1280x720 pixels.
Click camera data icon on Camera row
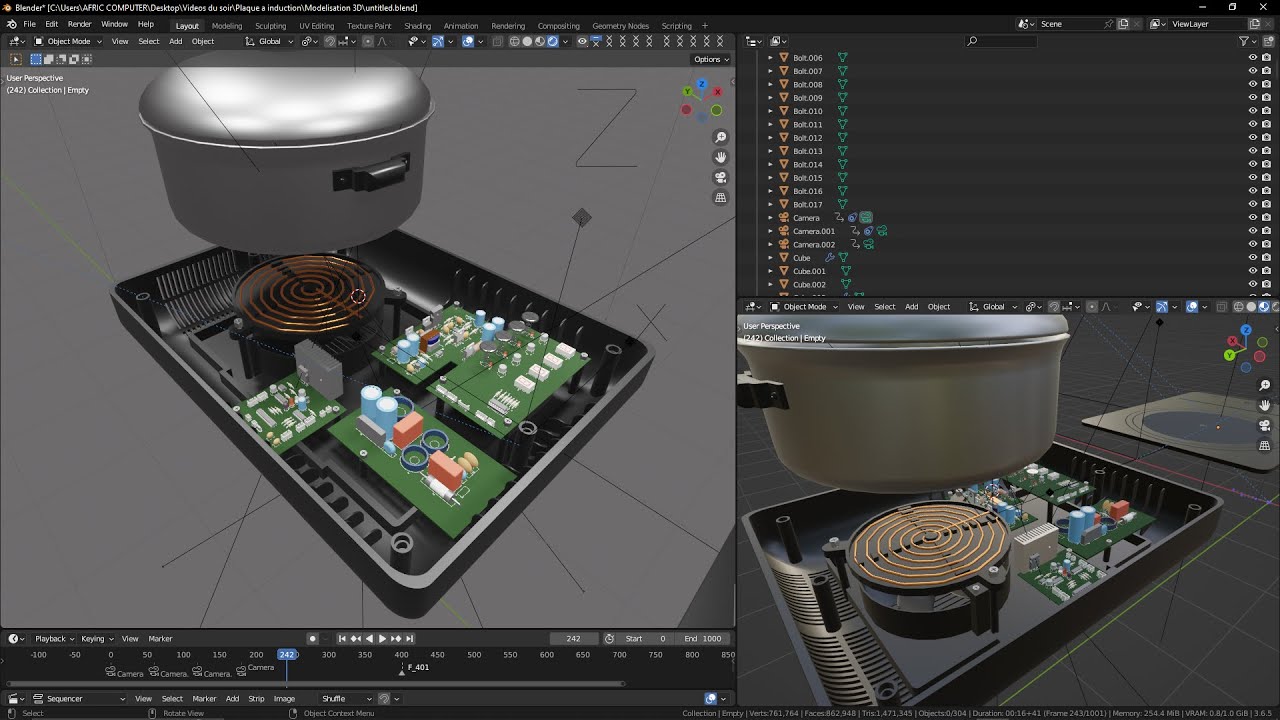point(866,217)
